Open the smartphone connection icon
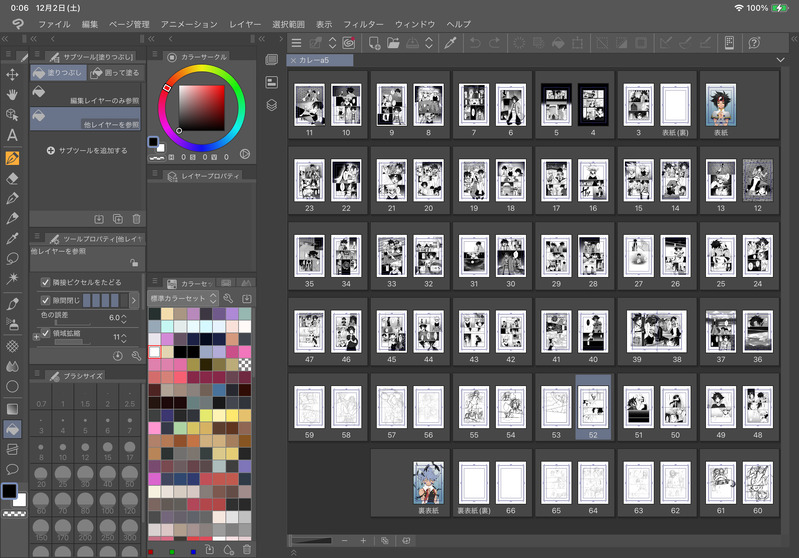Viewport: 799px width, 558px height. point(729,43)
